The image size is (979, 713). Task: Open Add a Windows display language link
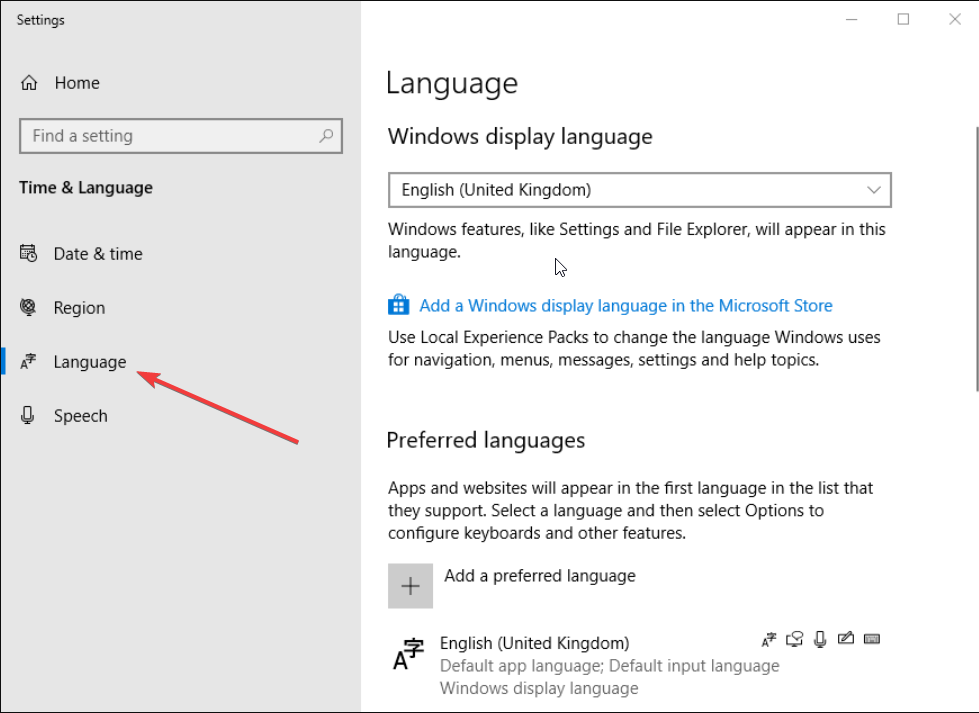(626, 305)
